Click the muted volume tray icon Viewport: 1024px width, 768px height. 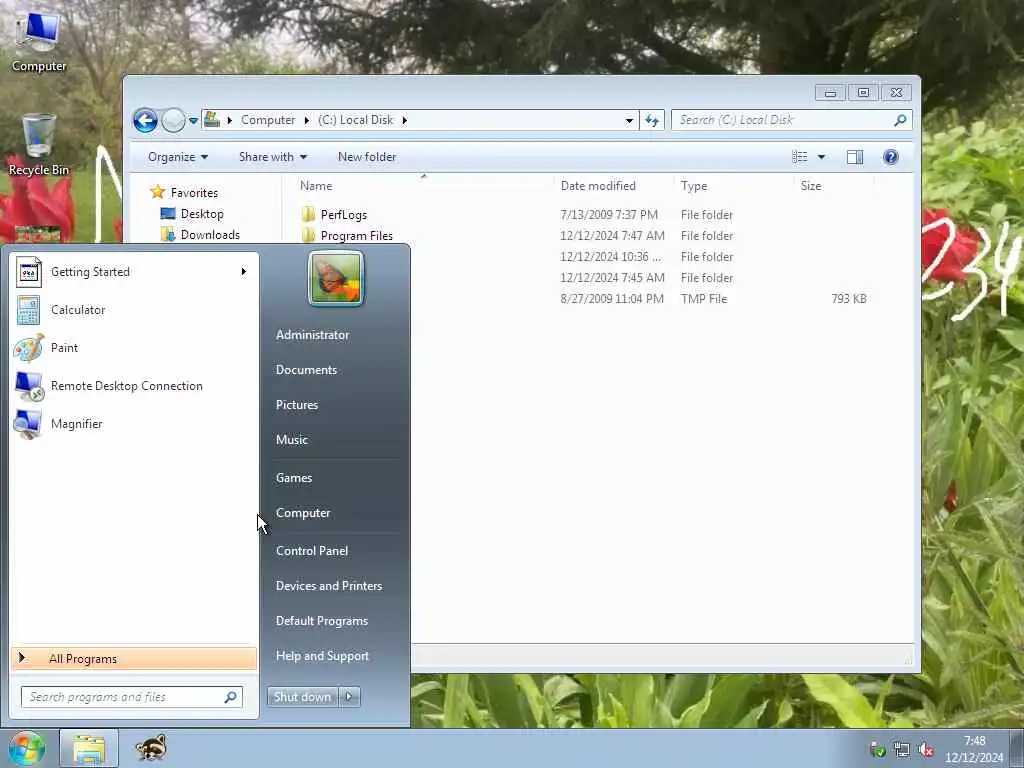926,750
